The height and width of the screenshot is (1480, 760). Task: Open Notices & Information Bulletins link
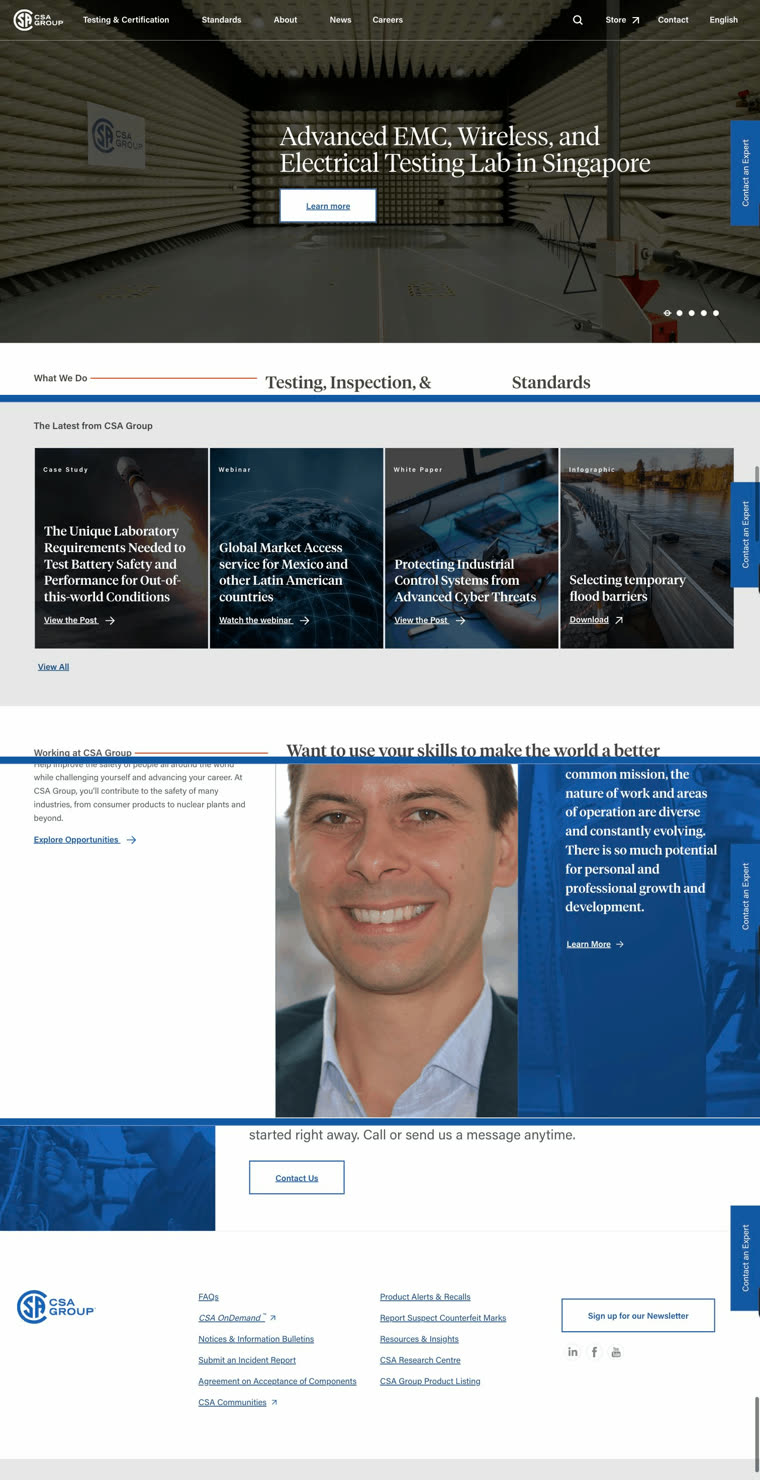(x=256, y=1339)
